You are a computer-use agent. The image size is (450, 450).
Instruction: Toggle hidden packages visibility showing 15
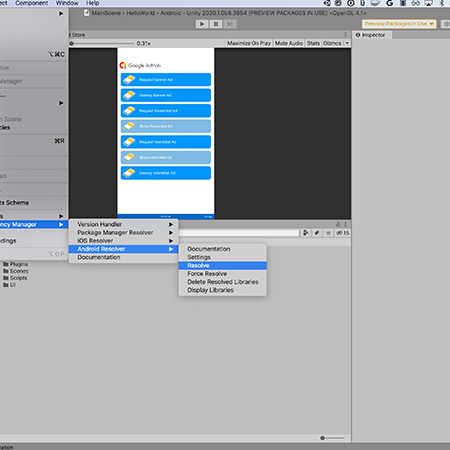(343, 233)
